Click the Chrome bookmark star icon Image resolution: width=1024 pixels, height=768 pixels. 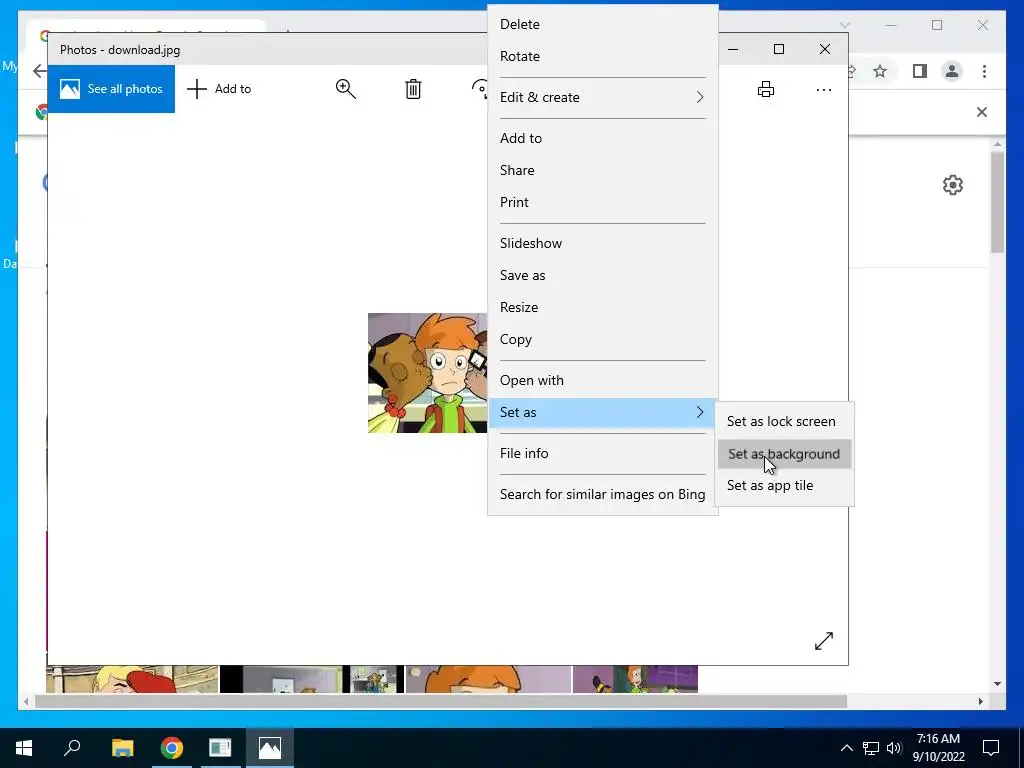point(880,71)
